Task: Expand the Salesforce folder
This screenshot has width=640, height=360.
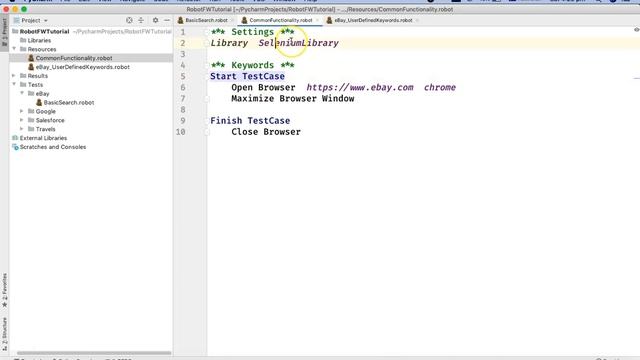Action: point(22,120)
